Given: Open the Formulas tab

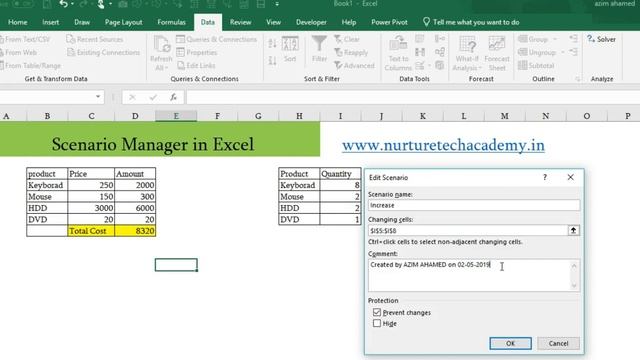Looking at the screenshot, I should (x=171, y=22).
